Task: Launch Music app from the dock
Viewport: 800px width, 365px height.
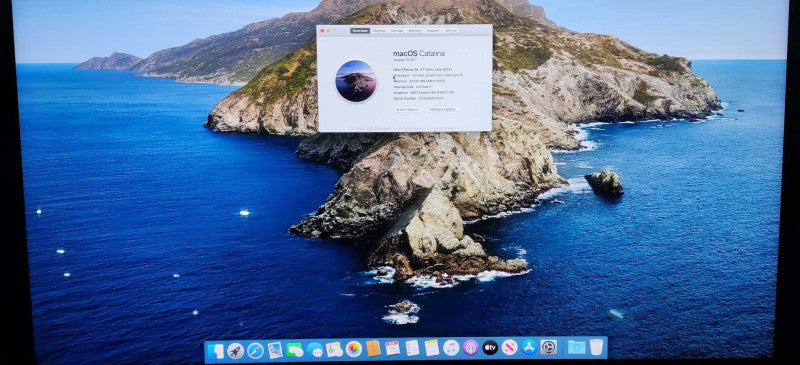Action: click(x=451, y=348)
